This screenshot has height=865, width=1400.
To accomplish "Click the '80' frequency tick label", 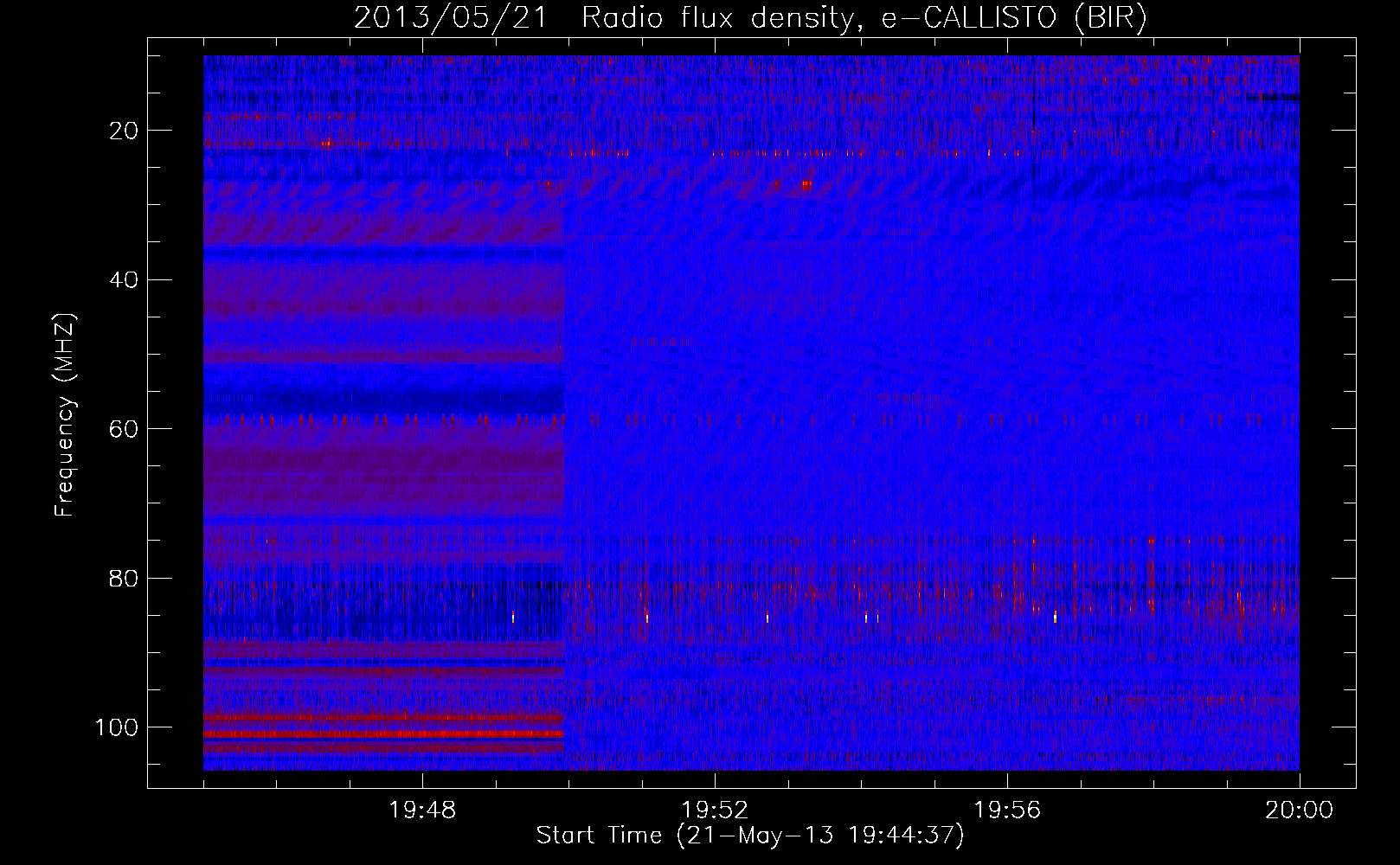I will 125,578.
